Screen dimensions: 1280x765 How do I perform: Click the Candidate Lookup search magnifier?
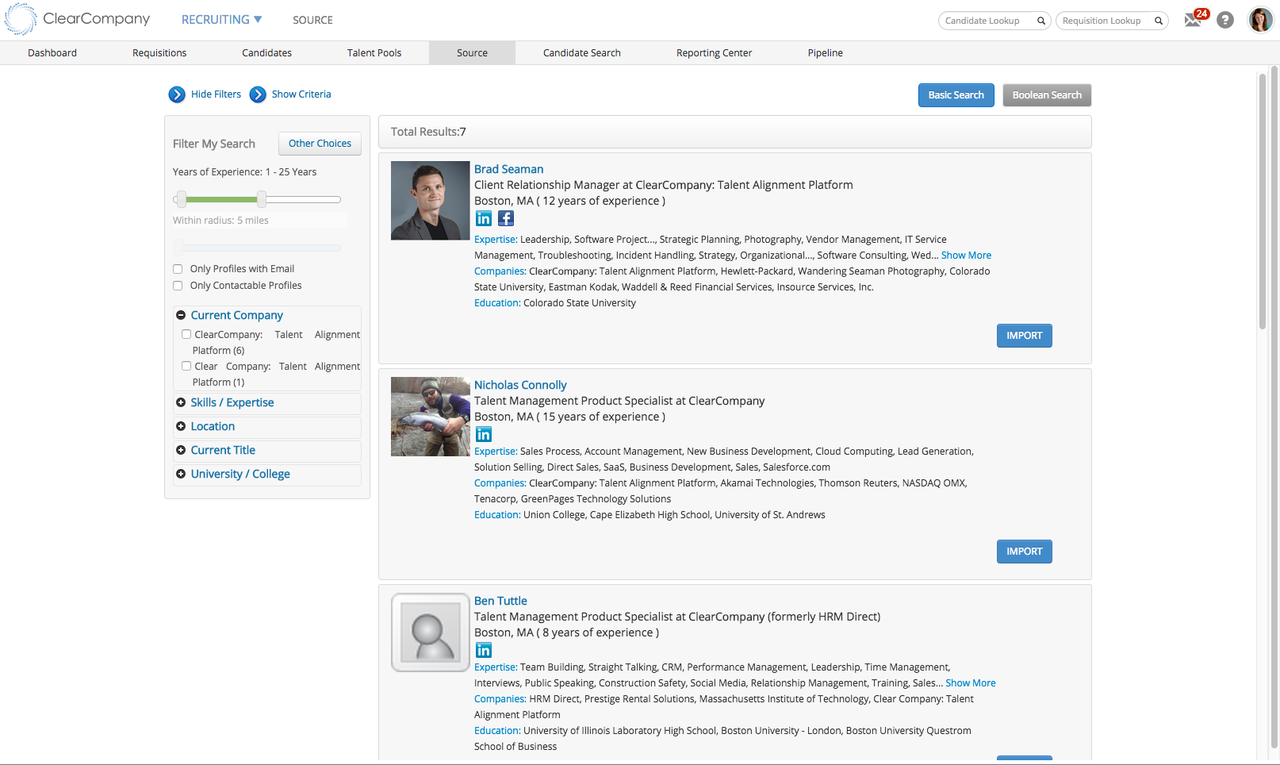1040,19
